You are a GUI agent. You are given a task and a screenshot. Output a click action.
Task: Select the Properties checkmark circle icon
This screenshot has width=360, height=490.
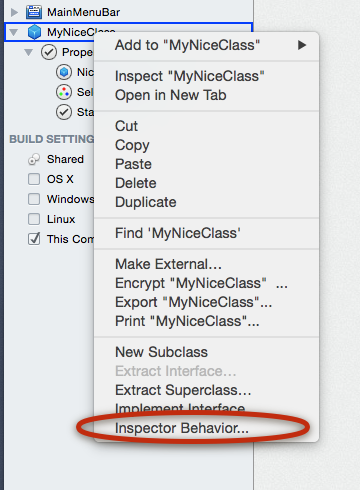(x=49, y=52)
